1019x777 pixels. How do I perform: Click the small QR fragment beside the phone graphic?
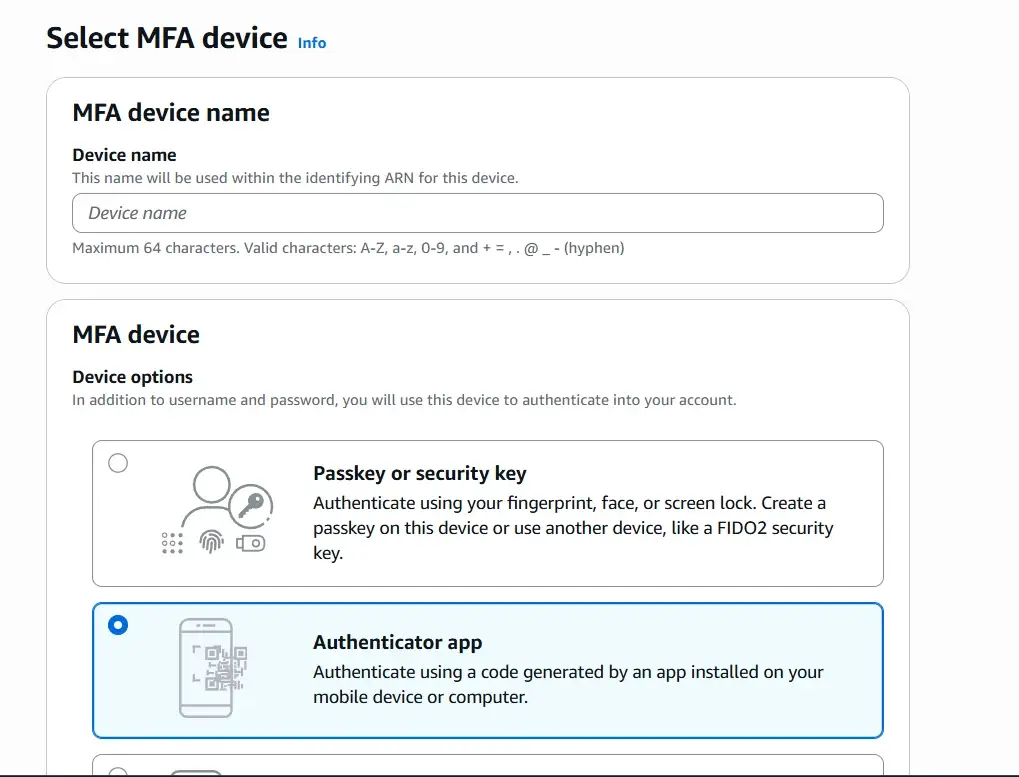click(x=241, y=656)
